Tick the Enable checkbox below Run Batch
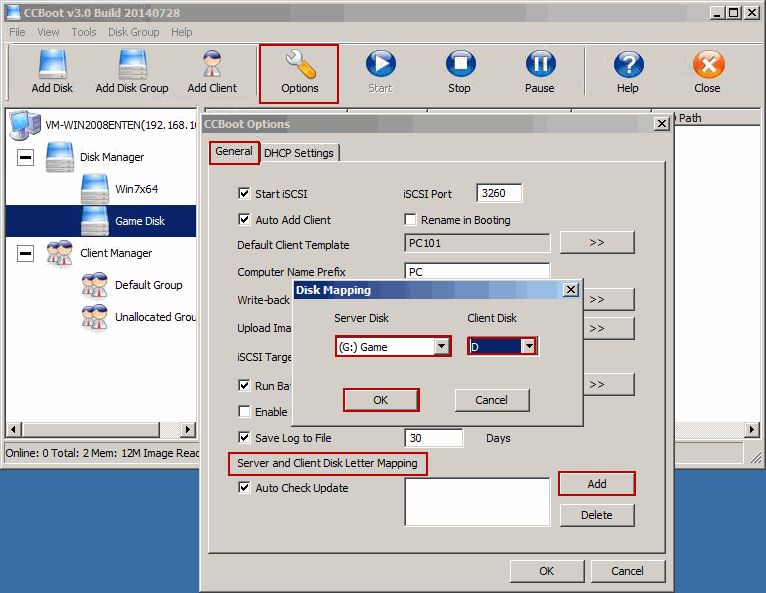 click(x=244, y=411)
